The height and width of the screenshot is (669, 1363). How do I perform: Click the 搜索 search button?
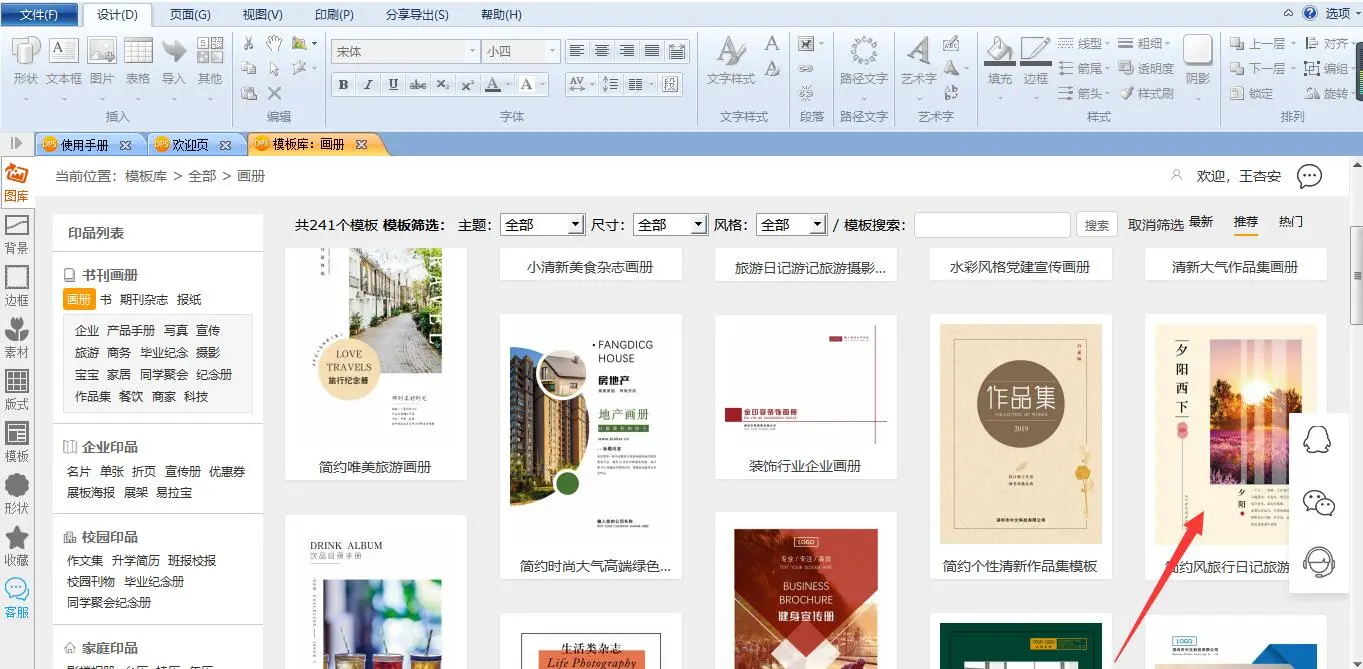coord(1096,225)
